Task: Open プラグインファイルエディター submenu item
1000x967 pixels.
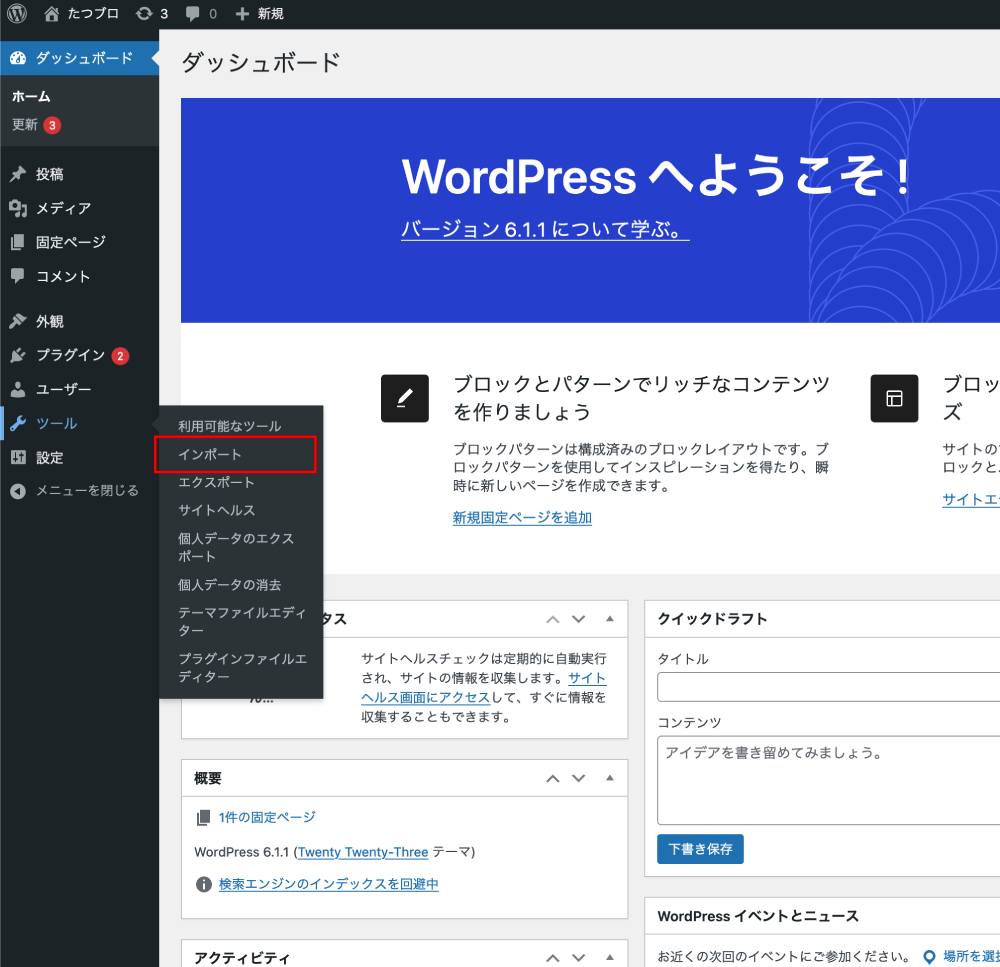Action: (x=242, y=667)
